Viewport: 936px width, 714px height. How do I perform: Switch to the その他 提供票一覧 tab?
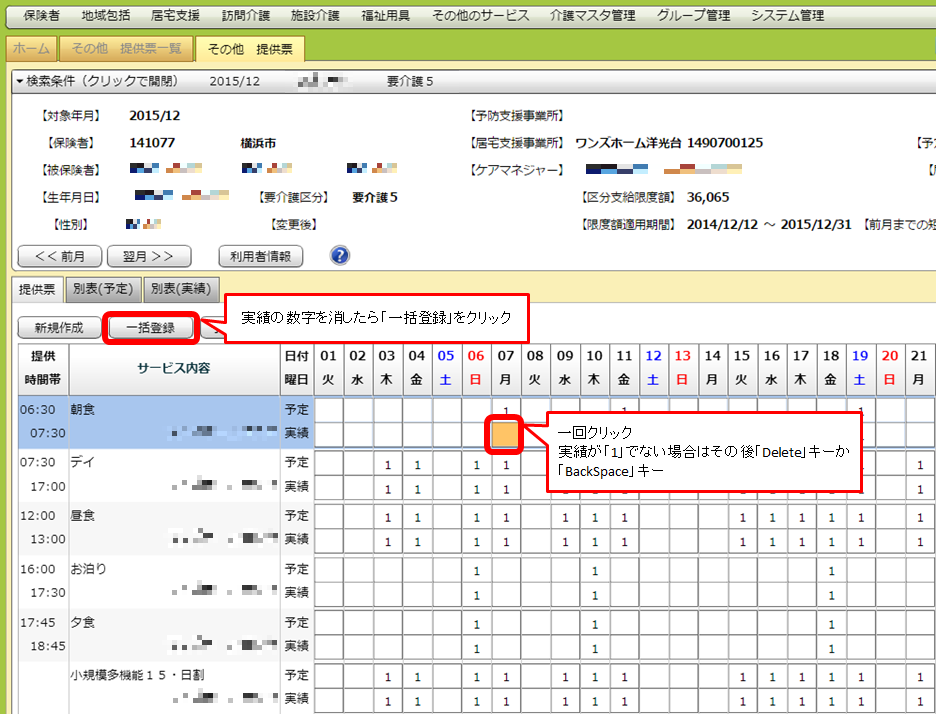pos(125,49)
